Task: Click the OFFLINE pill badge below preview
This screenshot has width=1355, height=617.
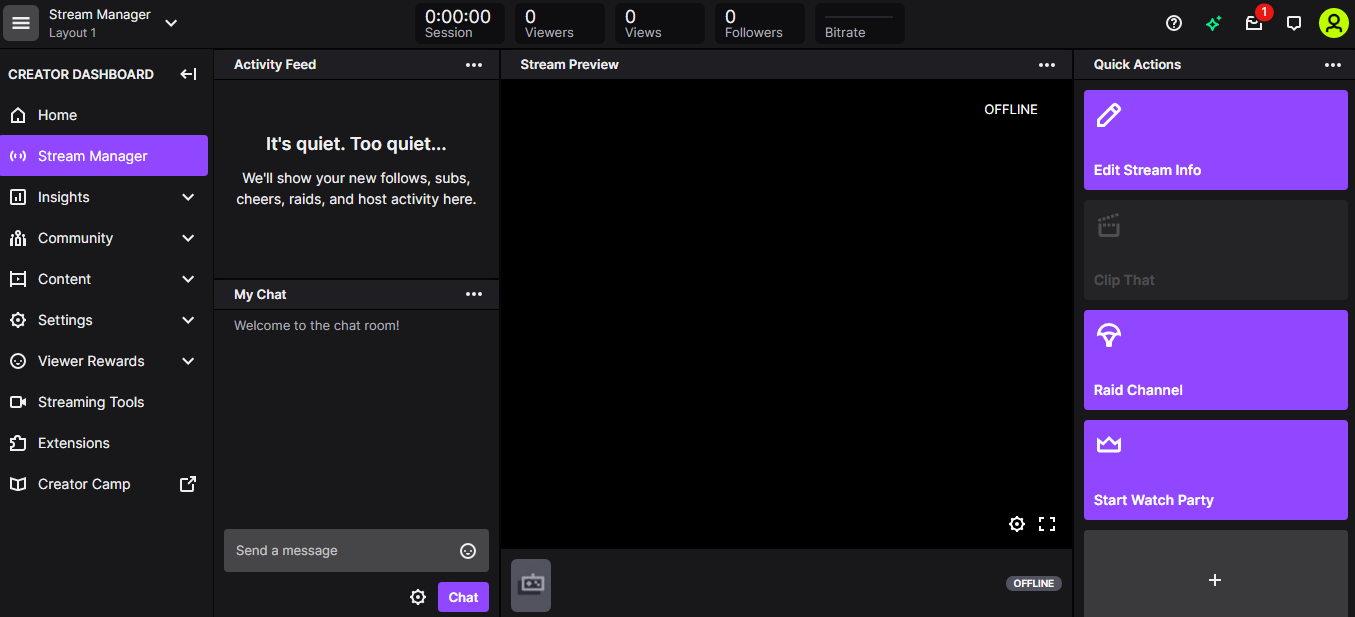Action: 1034,583
